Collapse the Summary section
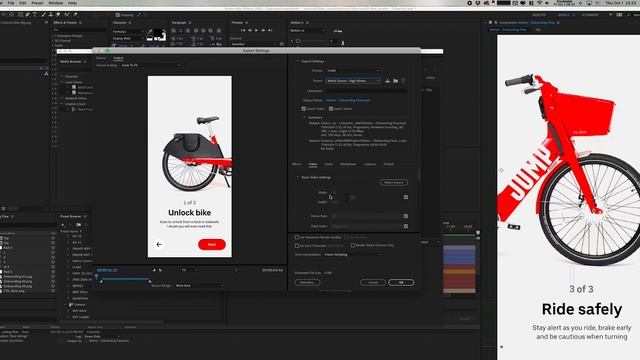The image size is (640, 360). click(x=305, y=118)
